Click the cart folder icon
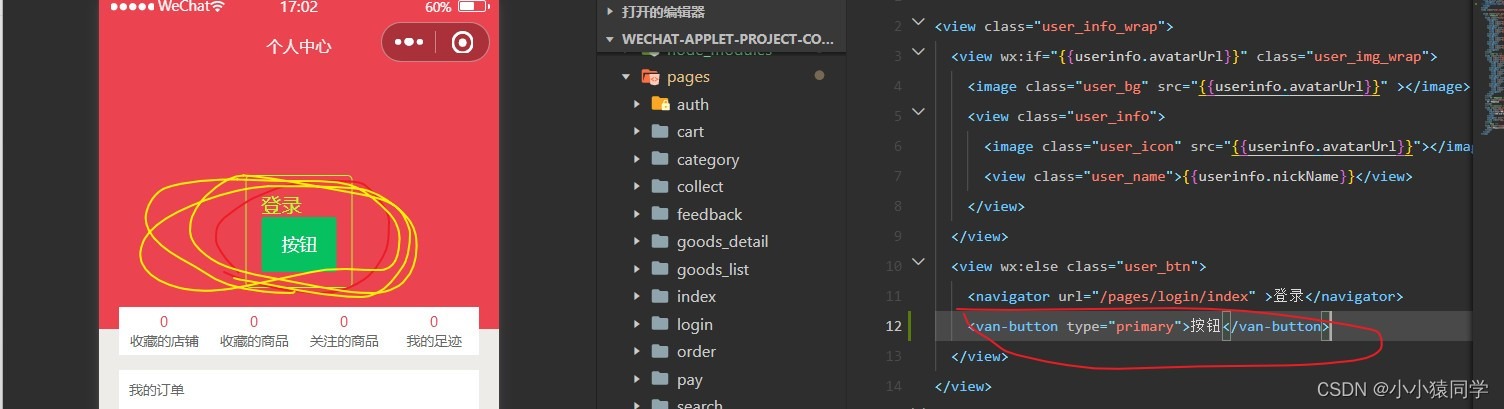1504x409 pixels. [660, 131]
